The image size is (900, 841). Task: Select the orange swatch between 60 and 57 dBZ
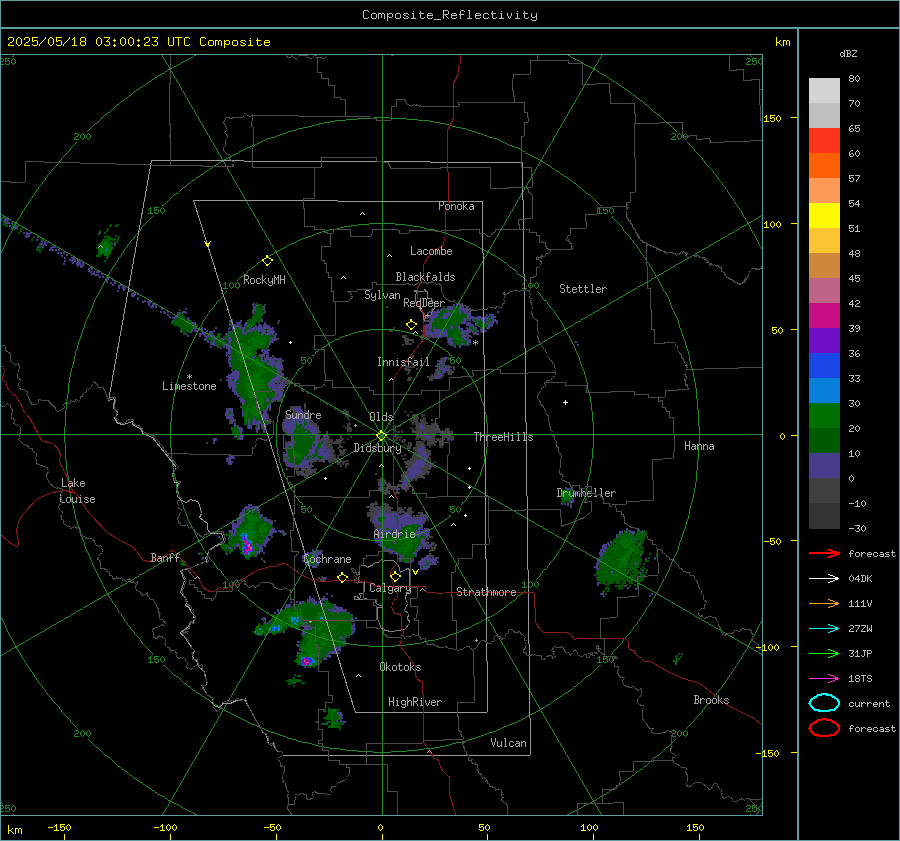(x=824, y=166)
